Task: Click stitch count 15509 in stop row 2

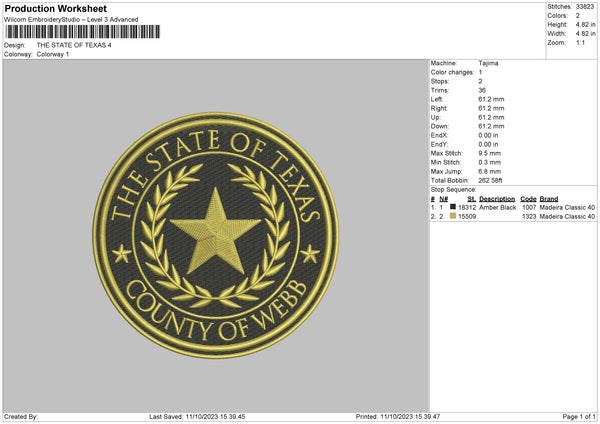Action: (x=467, y=217)
